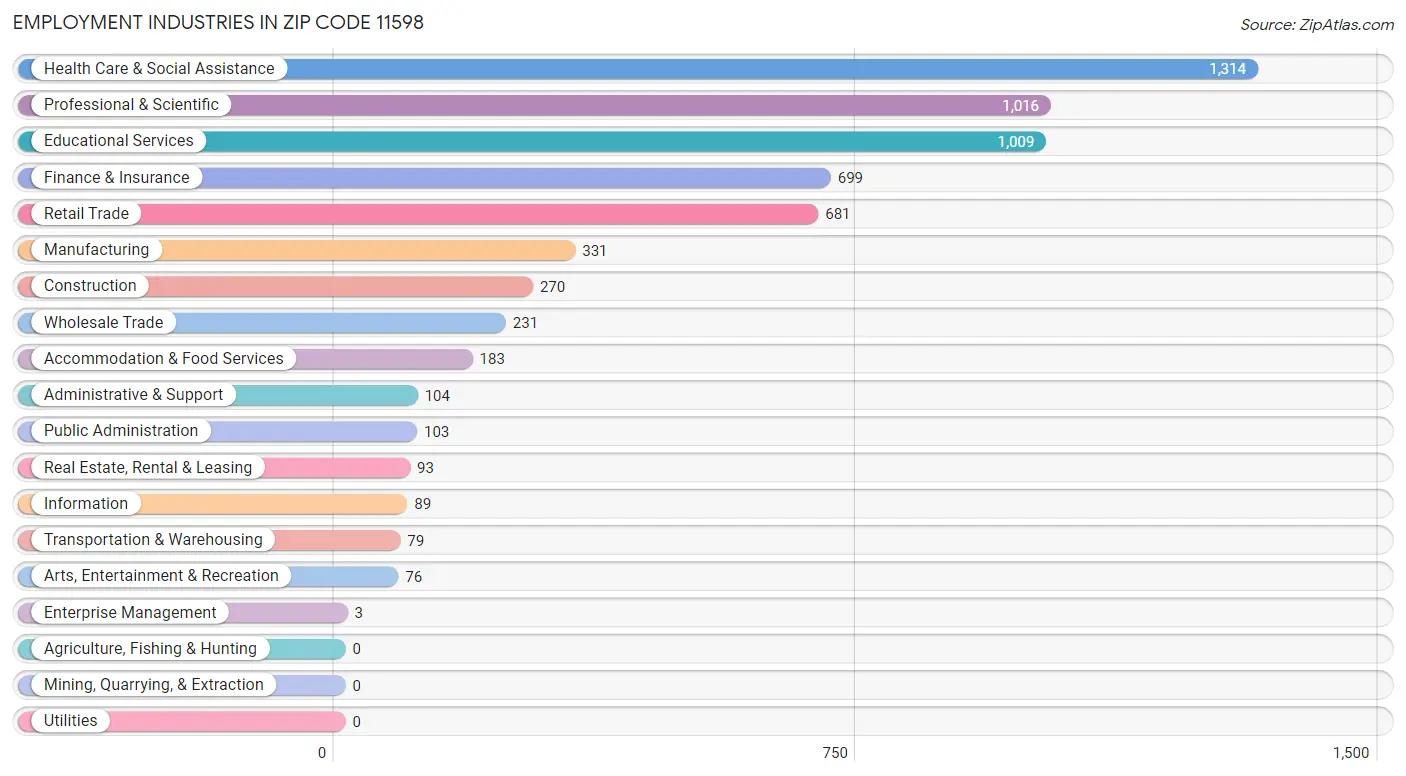Click the Accommodation & Food Services label

[x=164, y=358]
